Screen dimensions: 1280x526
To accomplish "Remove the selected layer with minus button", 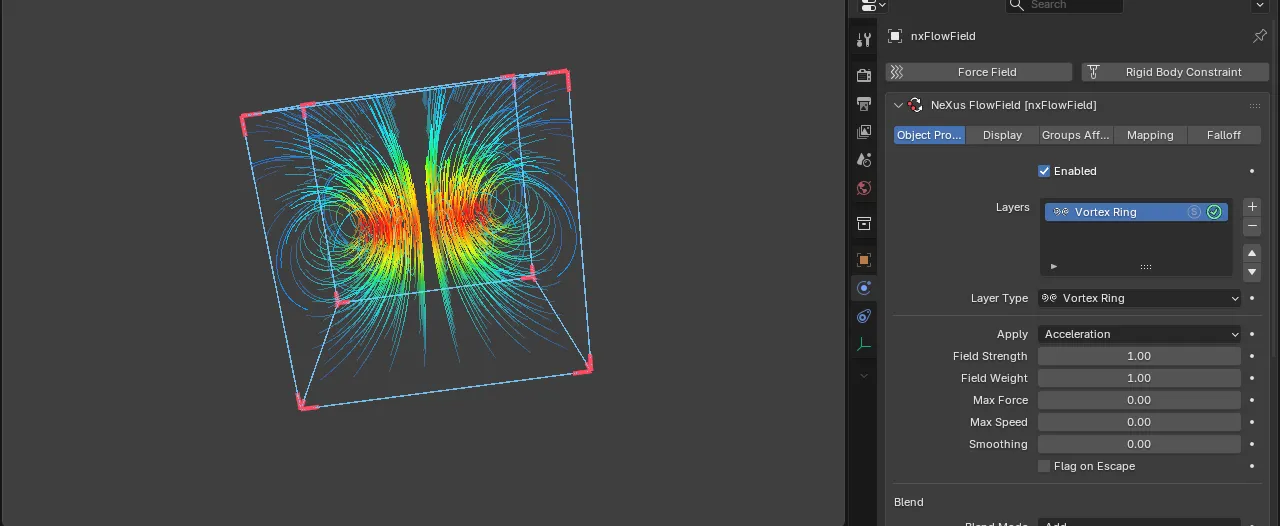I will click(x=1252, y=227).
